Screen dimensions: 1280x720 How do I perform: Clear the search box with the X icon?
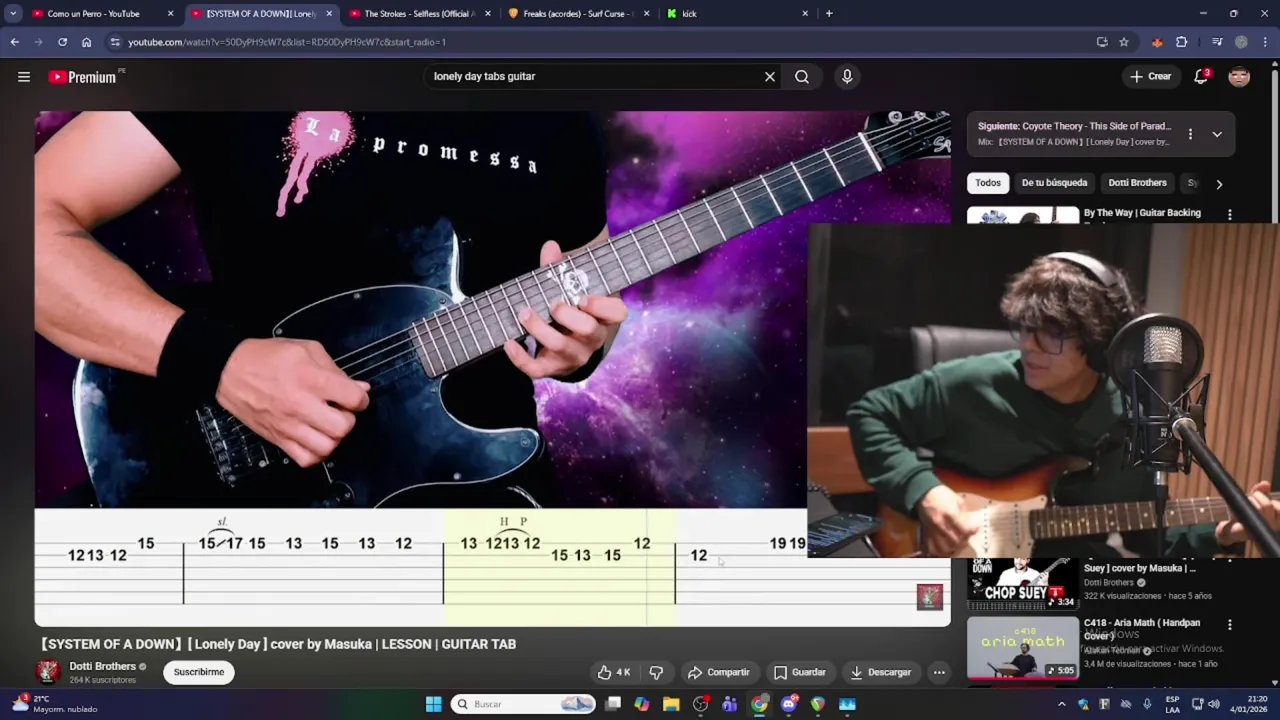pyautogui.click(x=770, y=77)
